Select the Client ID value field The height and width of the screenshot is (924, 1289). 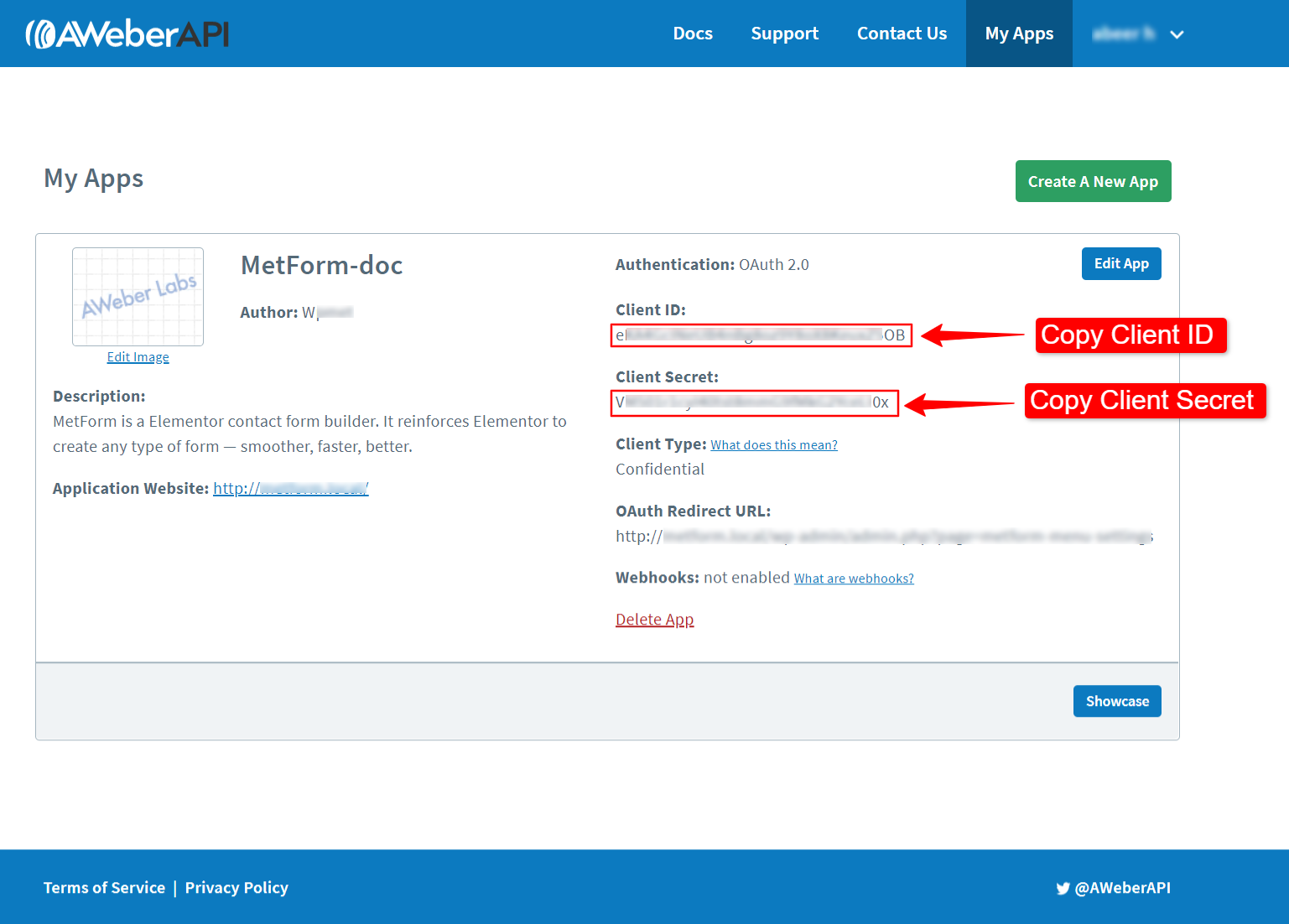pos(760,335)
